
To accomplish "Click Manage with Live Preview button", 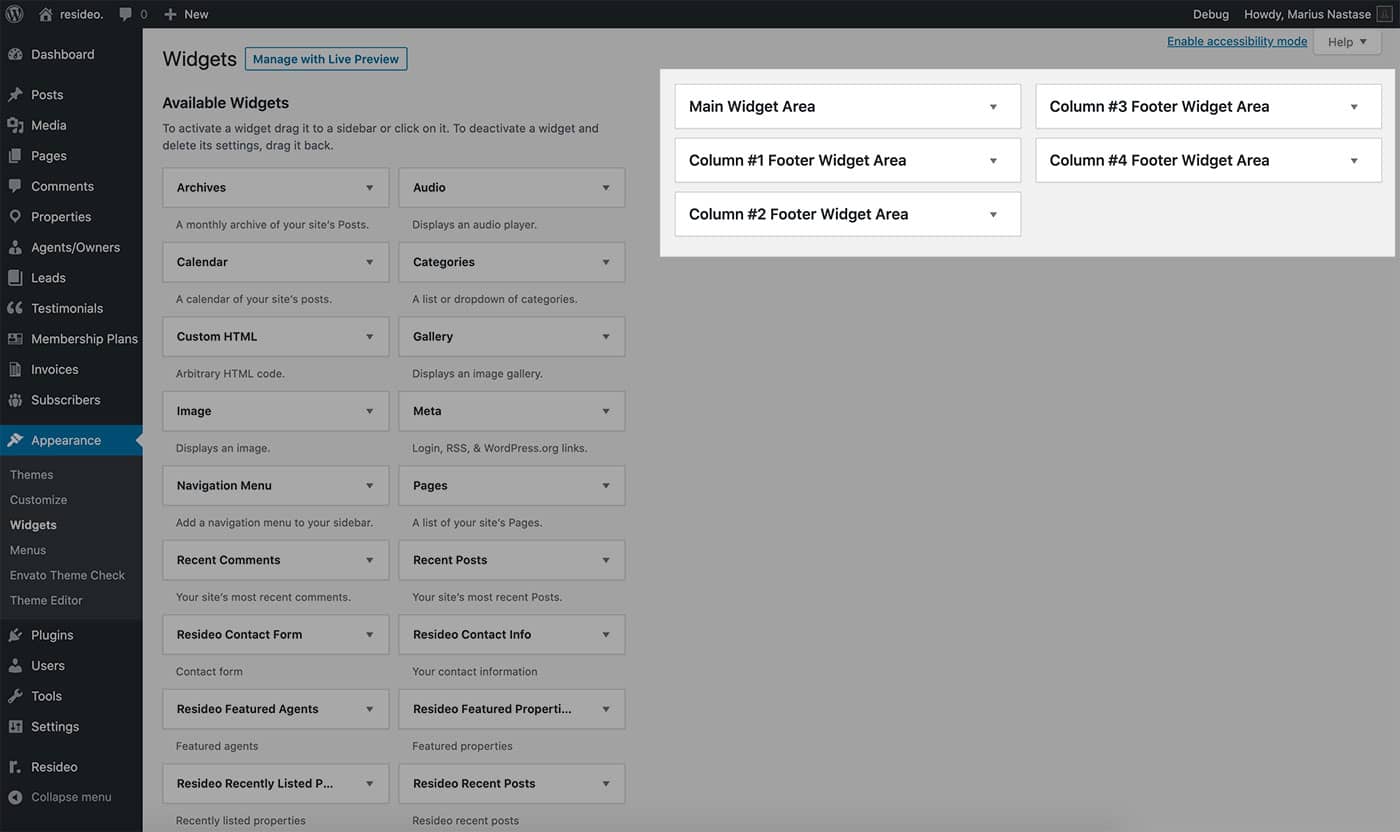I will click(325, 59).
